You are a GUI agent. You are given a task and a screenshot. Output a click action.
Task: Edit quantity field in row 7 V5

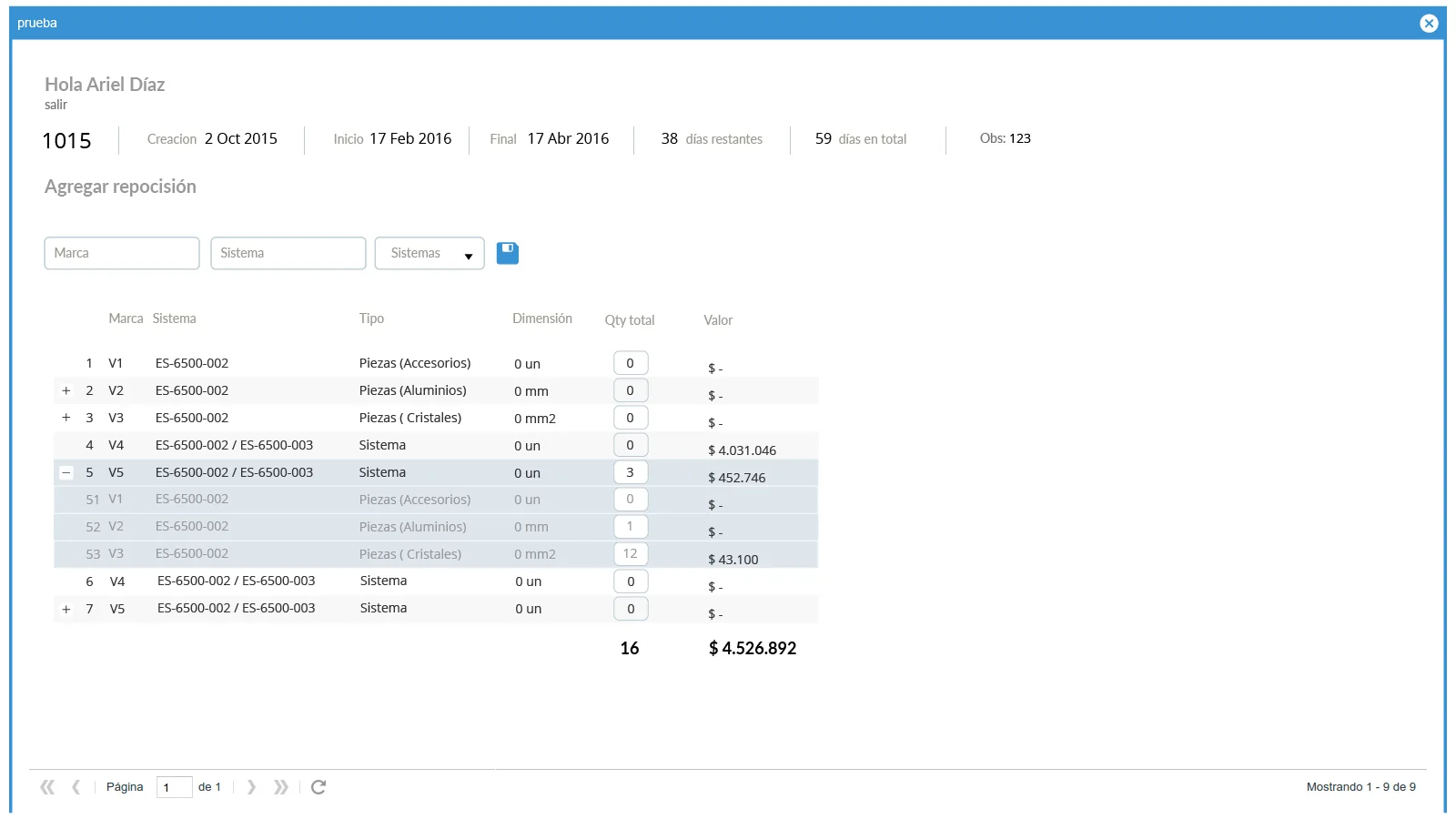(x=631, y=609)
